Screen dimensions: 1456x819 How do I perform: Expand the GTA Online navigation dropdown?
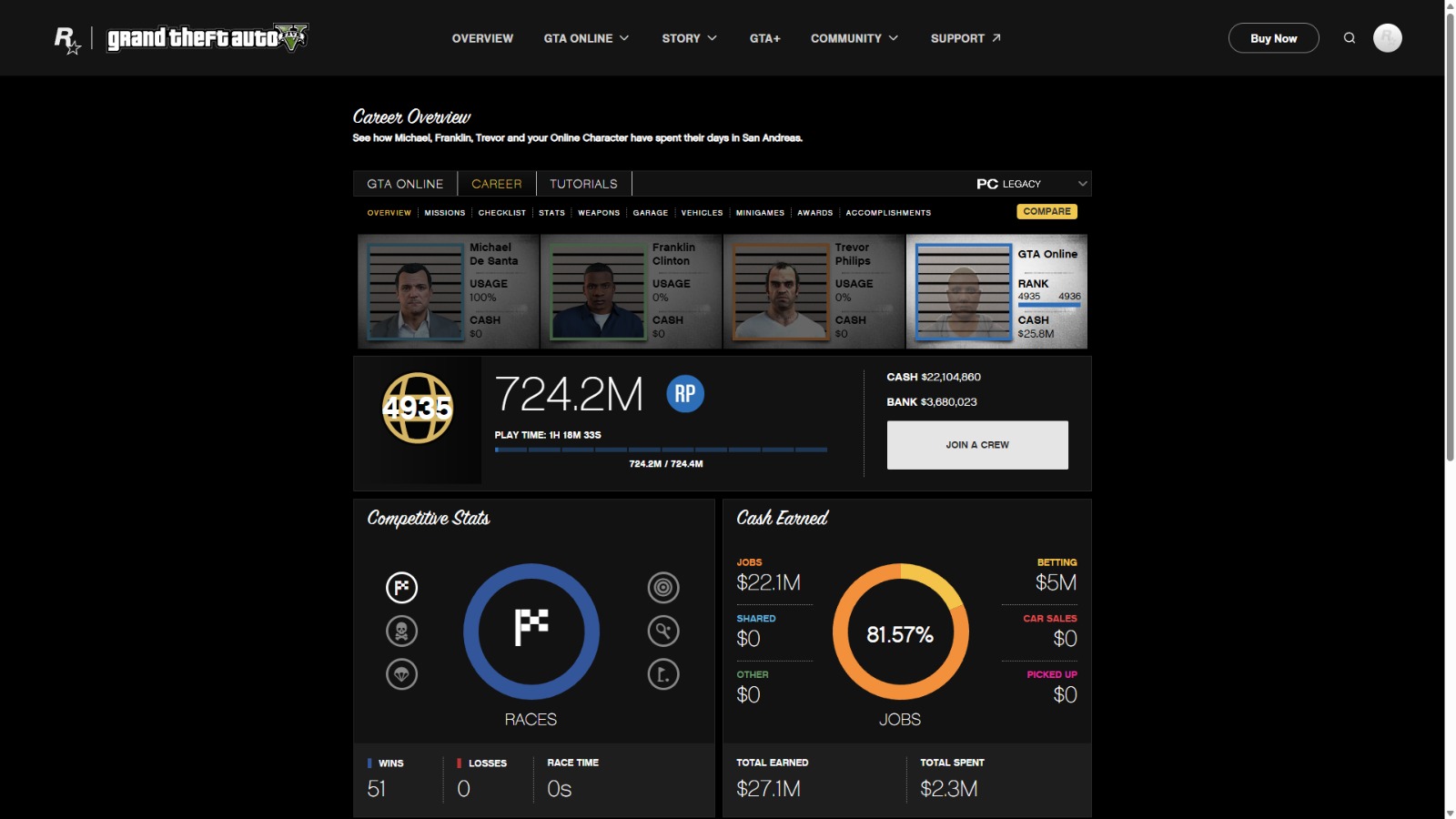click(x=586, y=38)
